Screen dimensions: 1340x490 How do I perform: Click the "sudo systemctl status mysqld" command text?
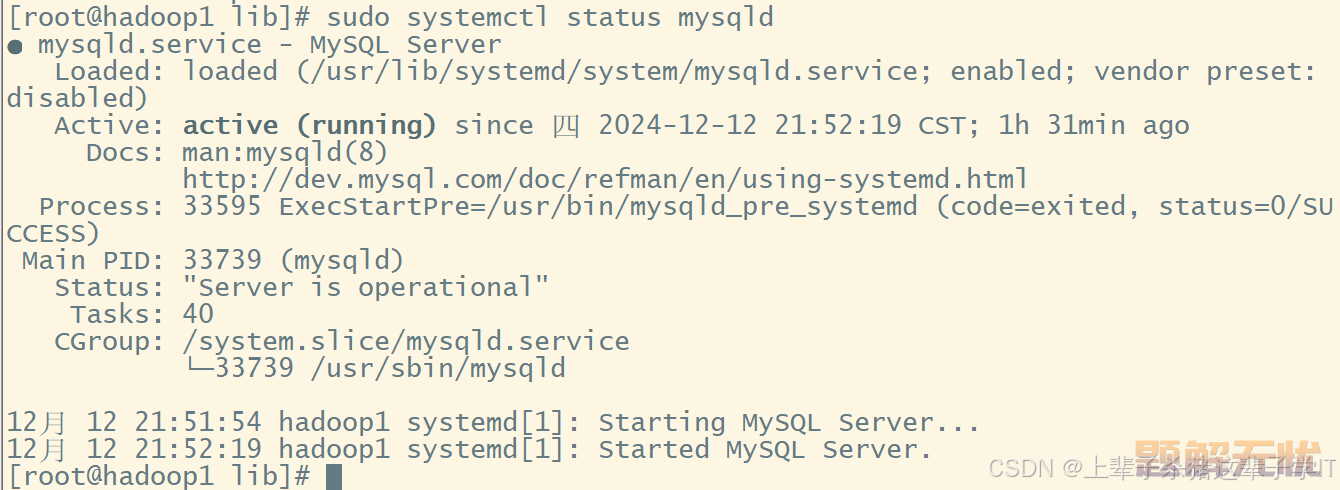coord(550,18)
